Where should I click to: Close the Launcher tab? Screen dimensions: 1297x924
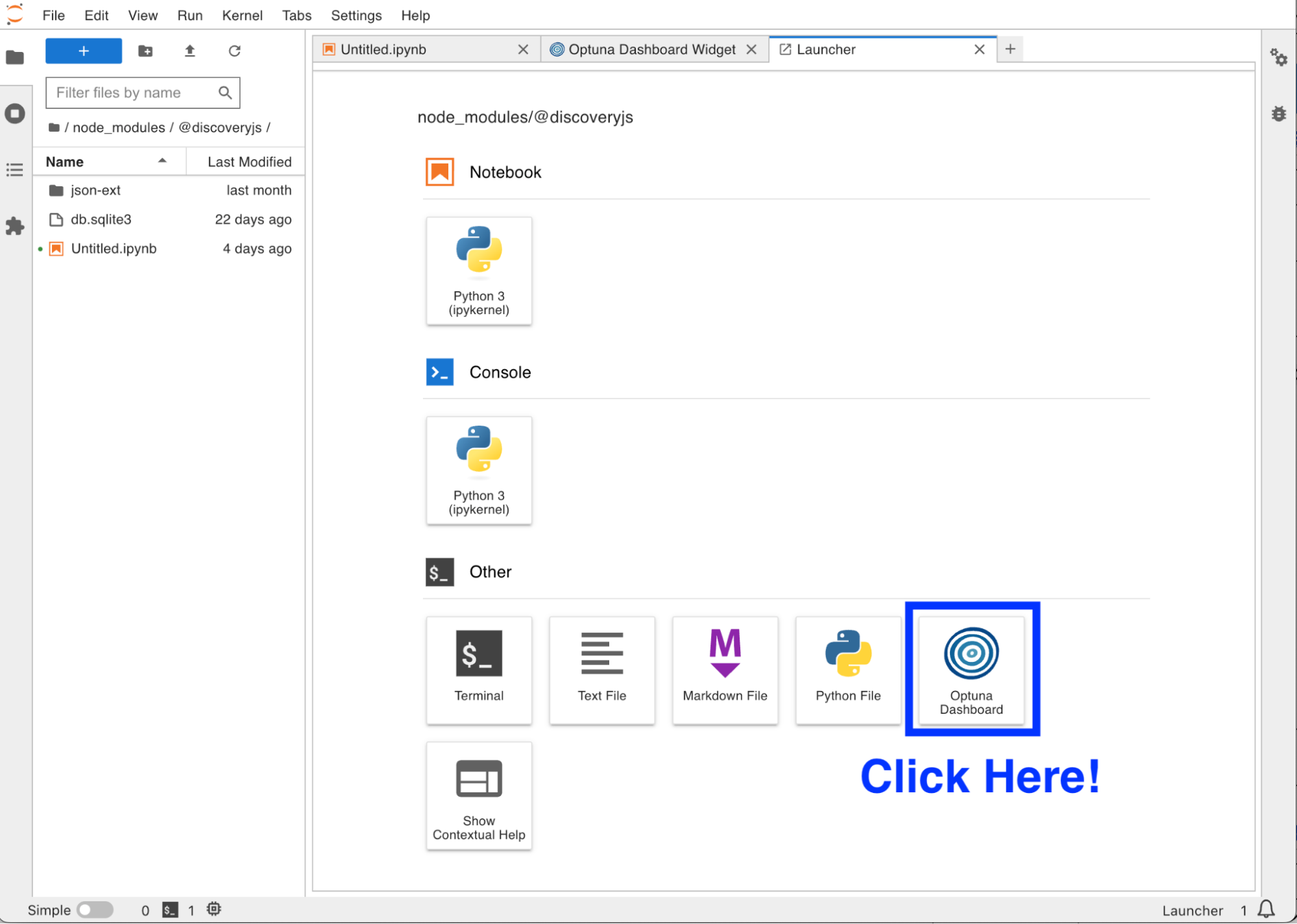click(980, 49)
